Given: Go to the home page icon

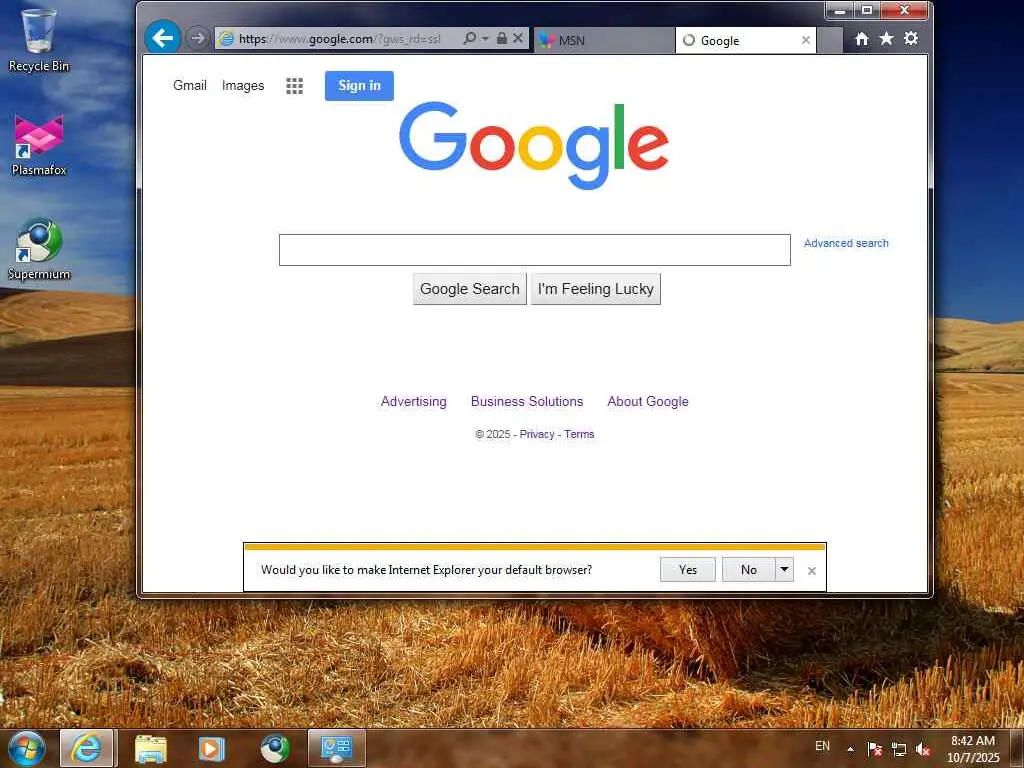Looking at the screenshot, I should point(862,39).
